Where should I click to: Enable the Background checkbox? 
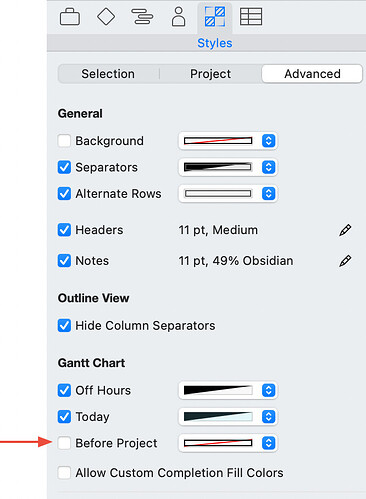(x=64, y=140)
